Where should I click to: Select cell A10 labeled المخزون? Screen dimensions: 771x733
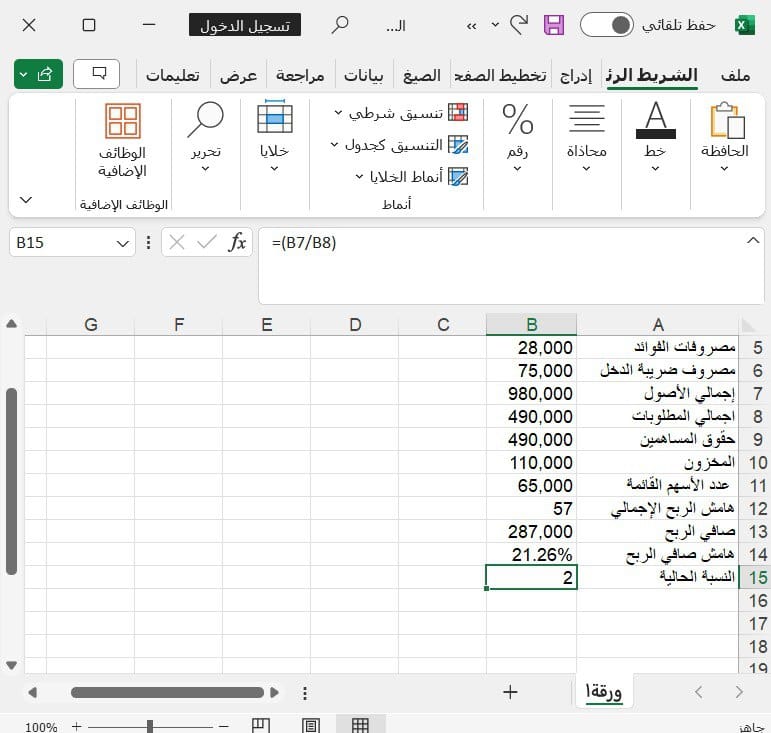click(x=658, y=462)
